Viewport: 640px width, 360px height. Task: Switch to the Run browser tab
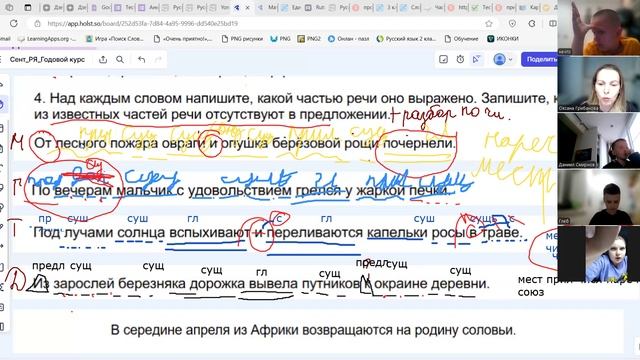pos(316,8)
